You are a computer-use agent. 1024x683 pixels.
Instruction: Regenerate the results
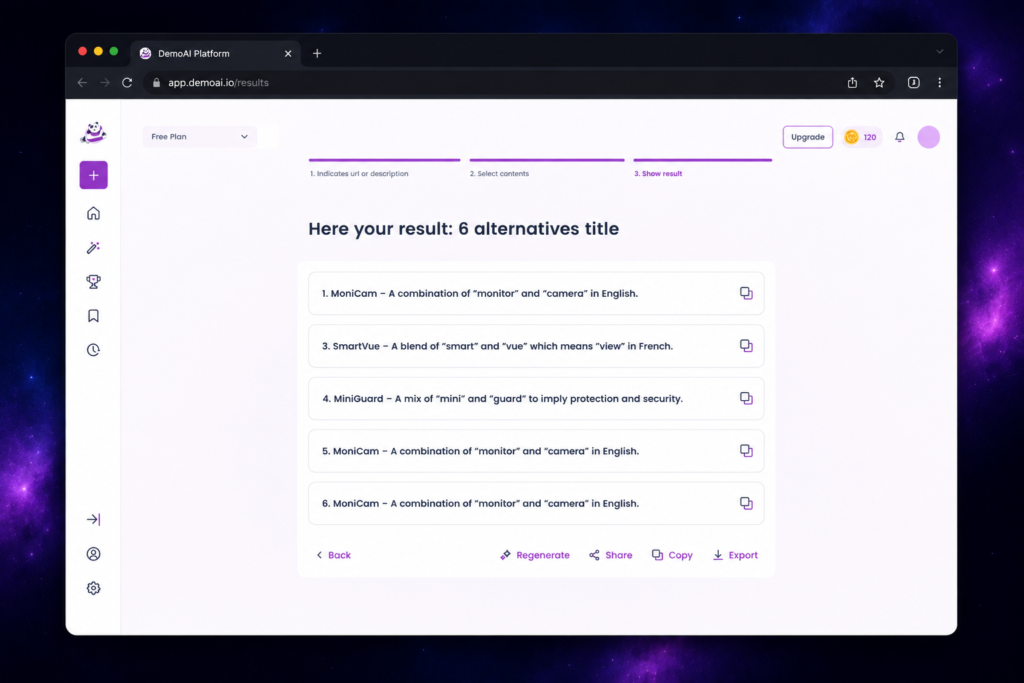(x=535, y=555)
